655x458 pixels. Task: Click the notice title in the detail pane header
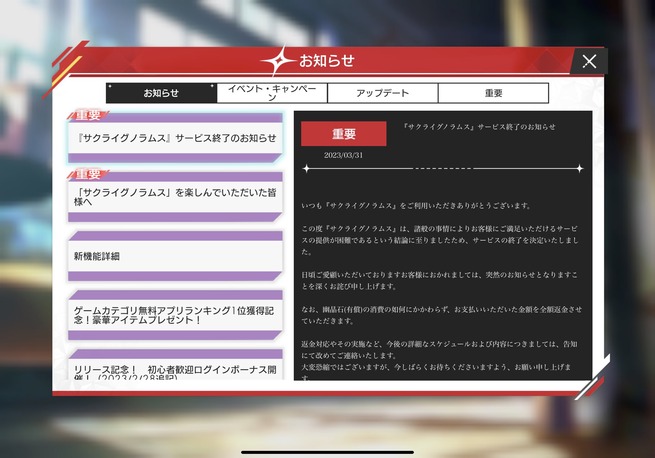point(479,127)
